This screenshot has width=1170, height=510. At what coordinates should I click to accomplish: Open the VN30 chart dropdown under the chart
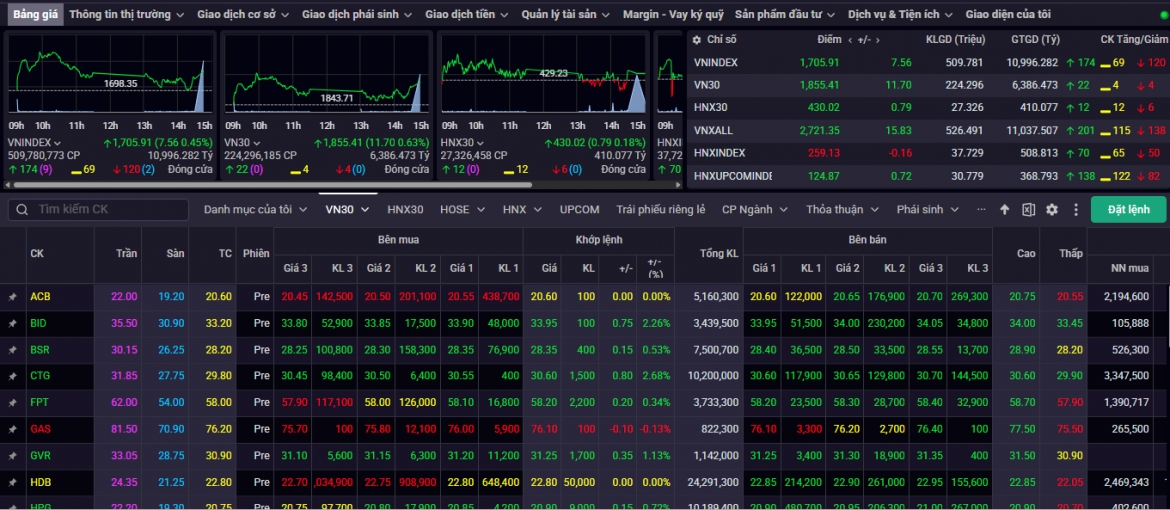click(x=256, y=143)
